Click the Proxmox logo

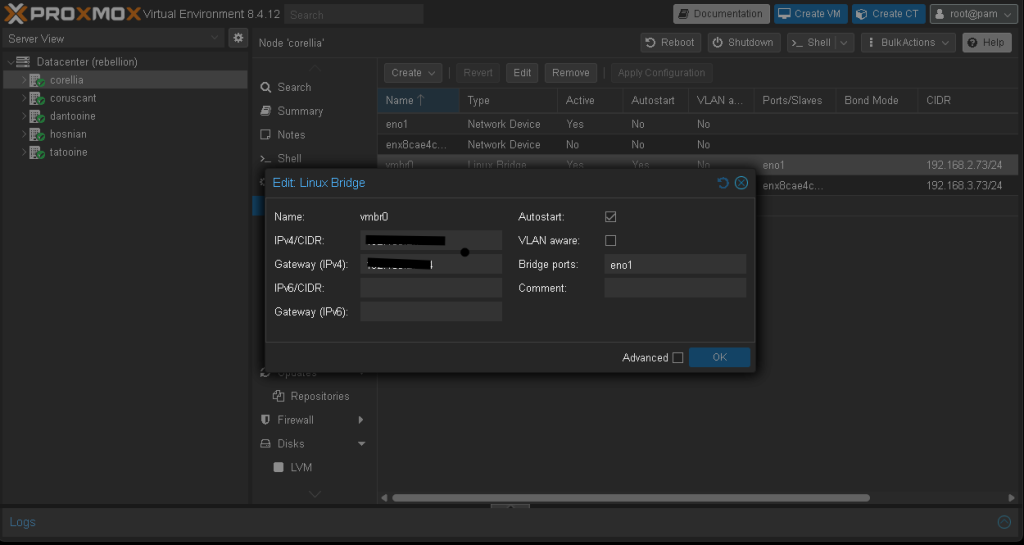(72, 14)
